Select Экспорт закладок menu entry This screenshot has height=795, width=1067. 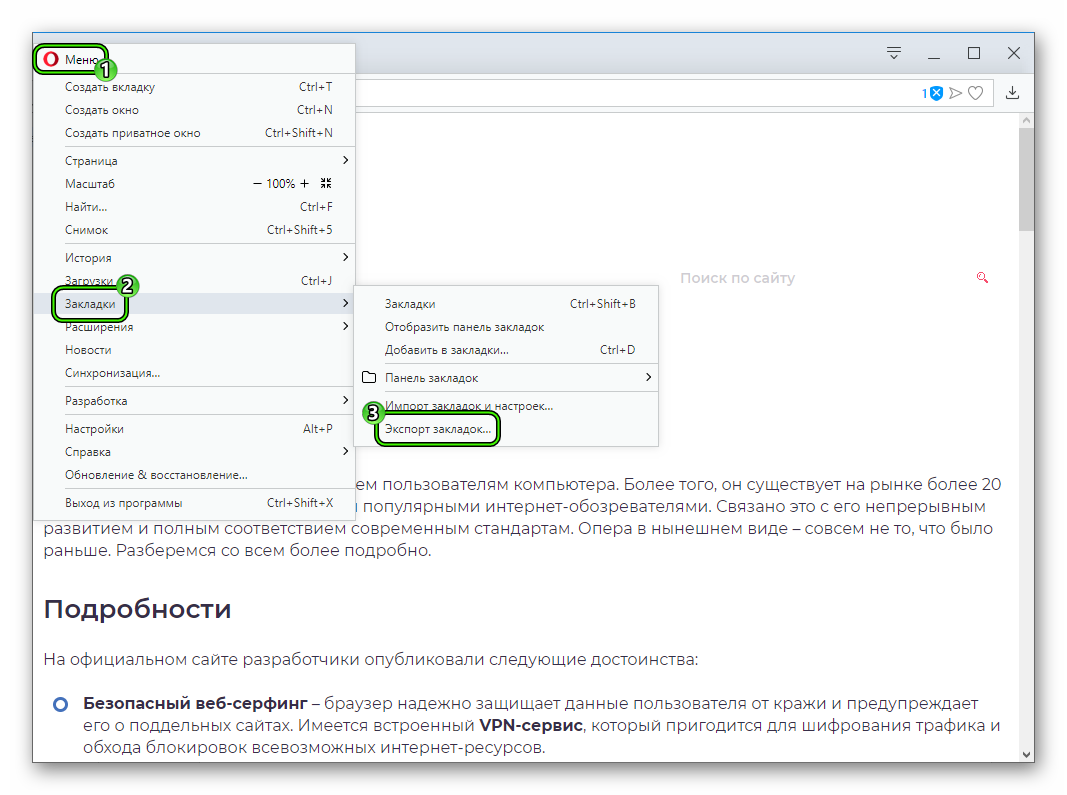point(438,430)
